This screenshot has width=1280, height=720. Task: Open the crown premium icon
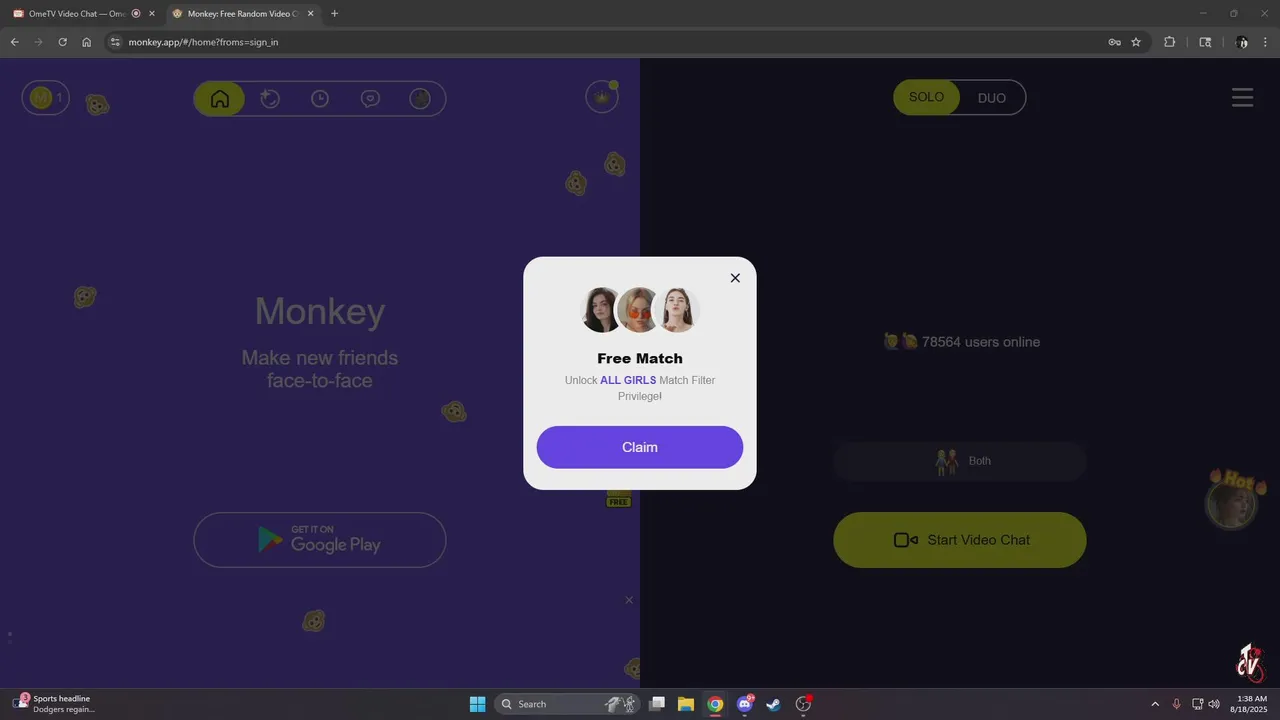tap(602, 97)
